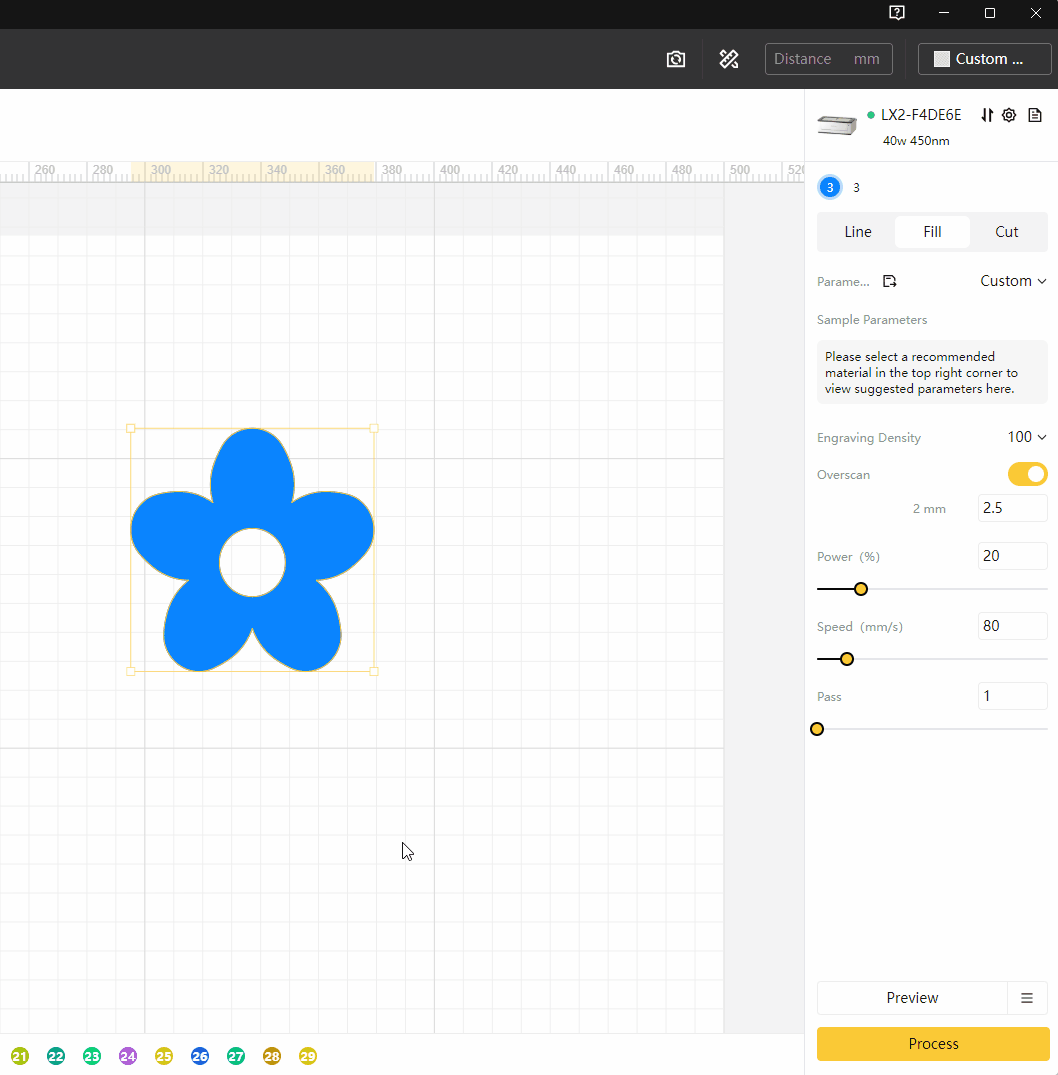Click the Power 20 input field
The height and width of the screenshot is (1075, 1058).
click(1012, 556)
